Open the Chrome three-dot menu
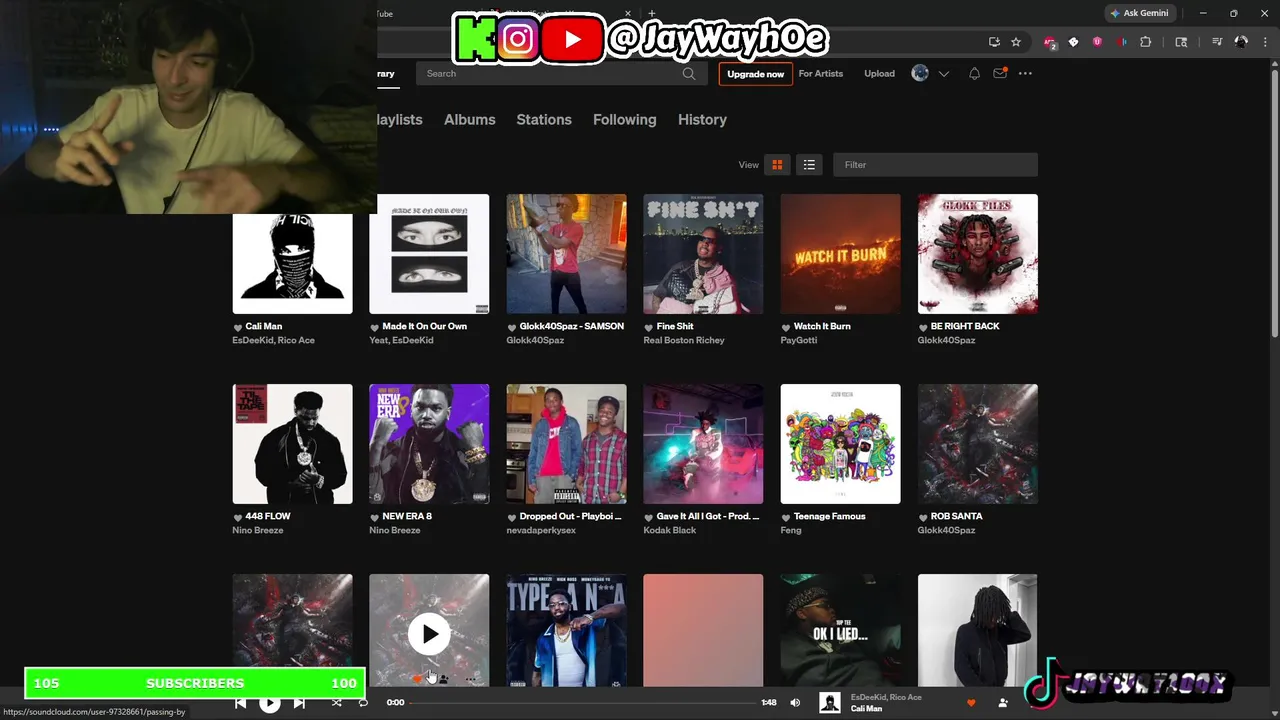The image size is (1280, 720). coord(1265,42)
